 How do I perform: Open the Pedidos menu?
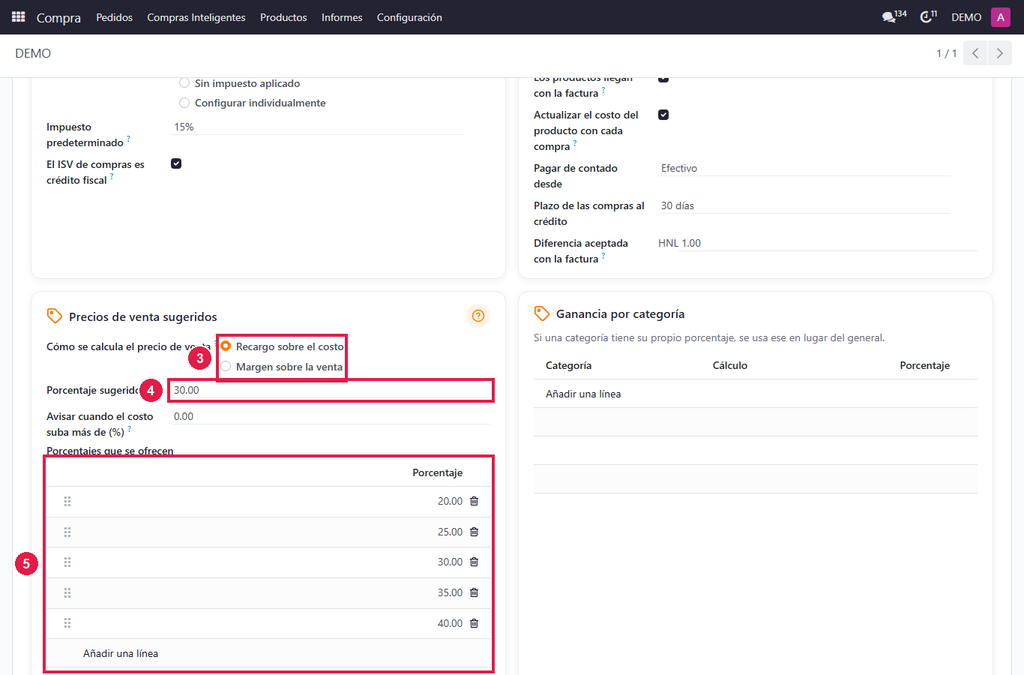pyautogui.click(x=114, y=17)
